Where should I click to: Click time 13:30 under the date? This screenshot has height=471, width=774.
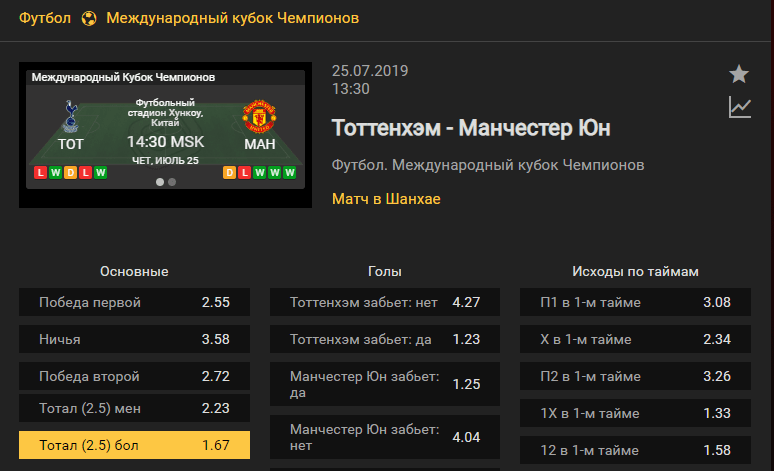(350, 89)
